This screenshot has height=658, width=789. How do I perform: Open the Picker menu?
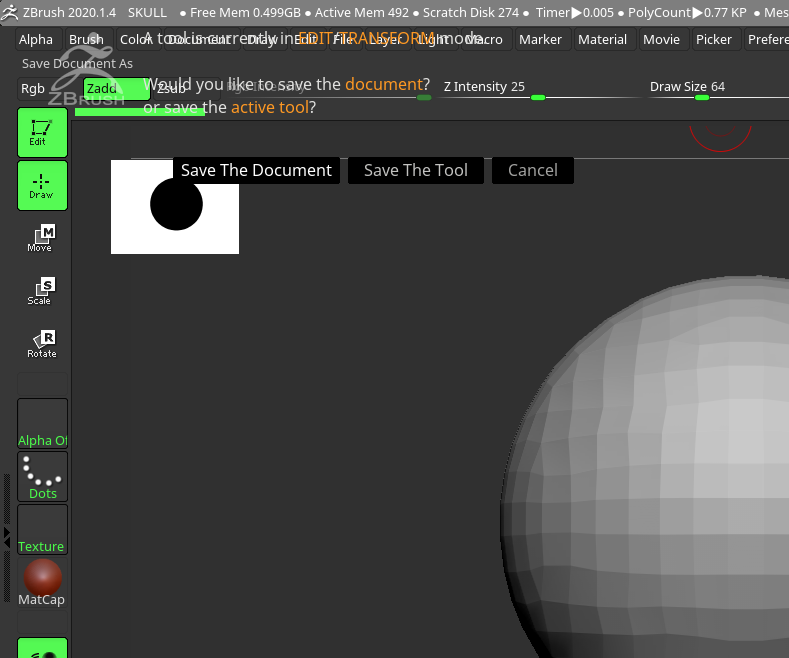click(x=714, y=39)
